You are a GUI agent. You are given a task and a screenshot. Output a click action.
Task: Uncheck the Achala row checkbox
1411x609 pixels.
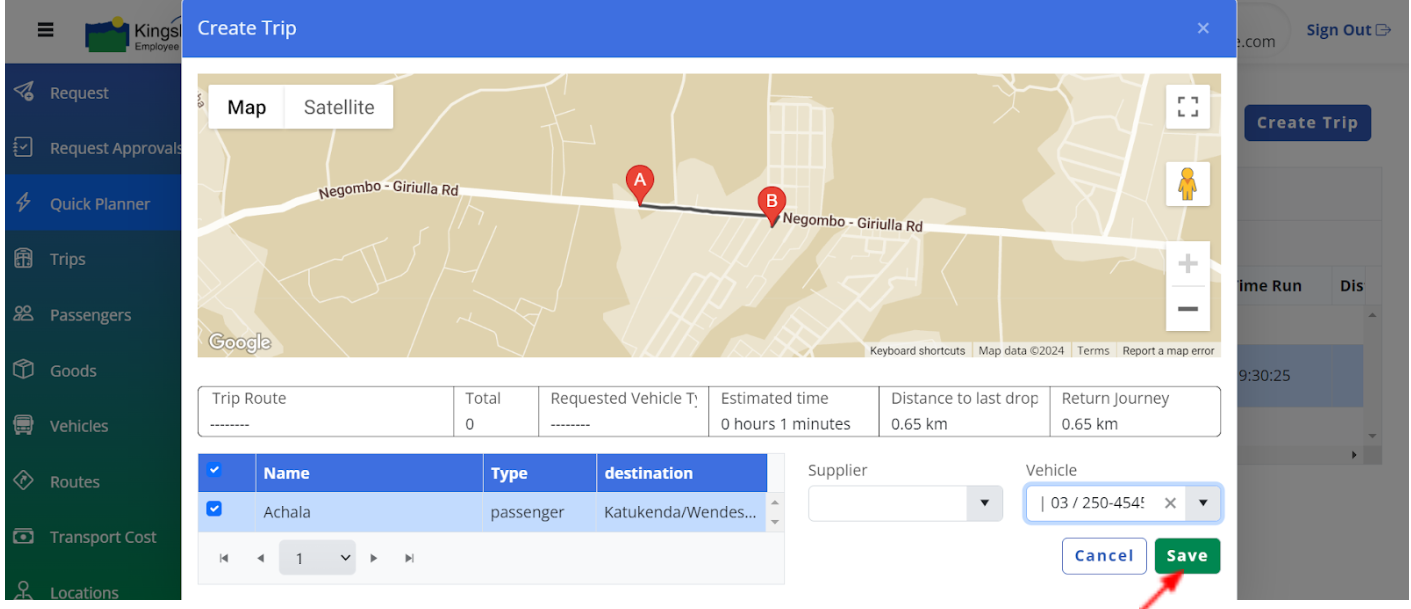pos(214,509)
